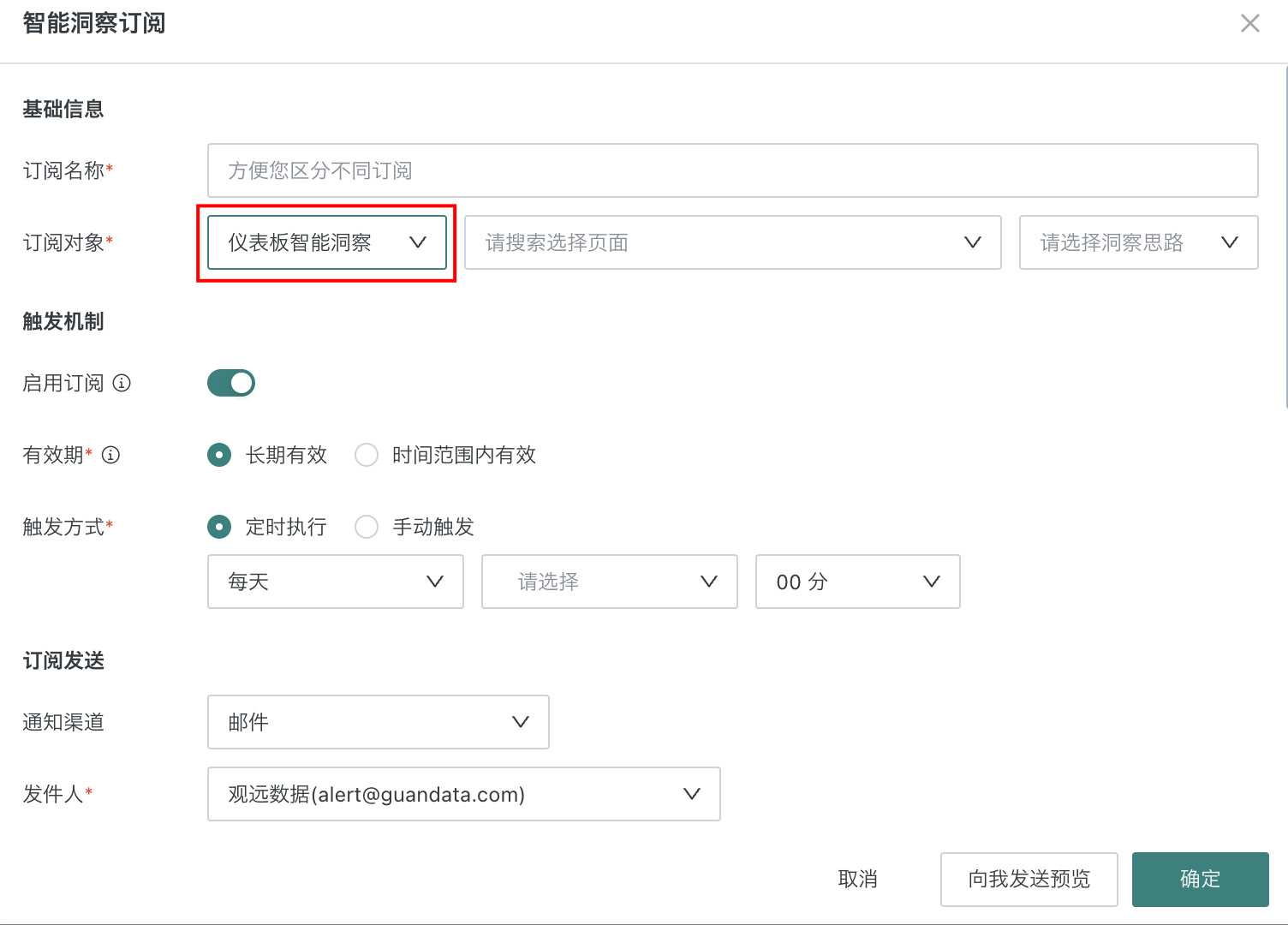Click the 向我发送预览 button
The height and width of the screenshot is (925, 1288).
[1029, 879]
